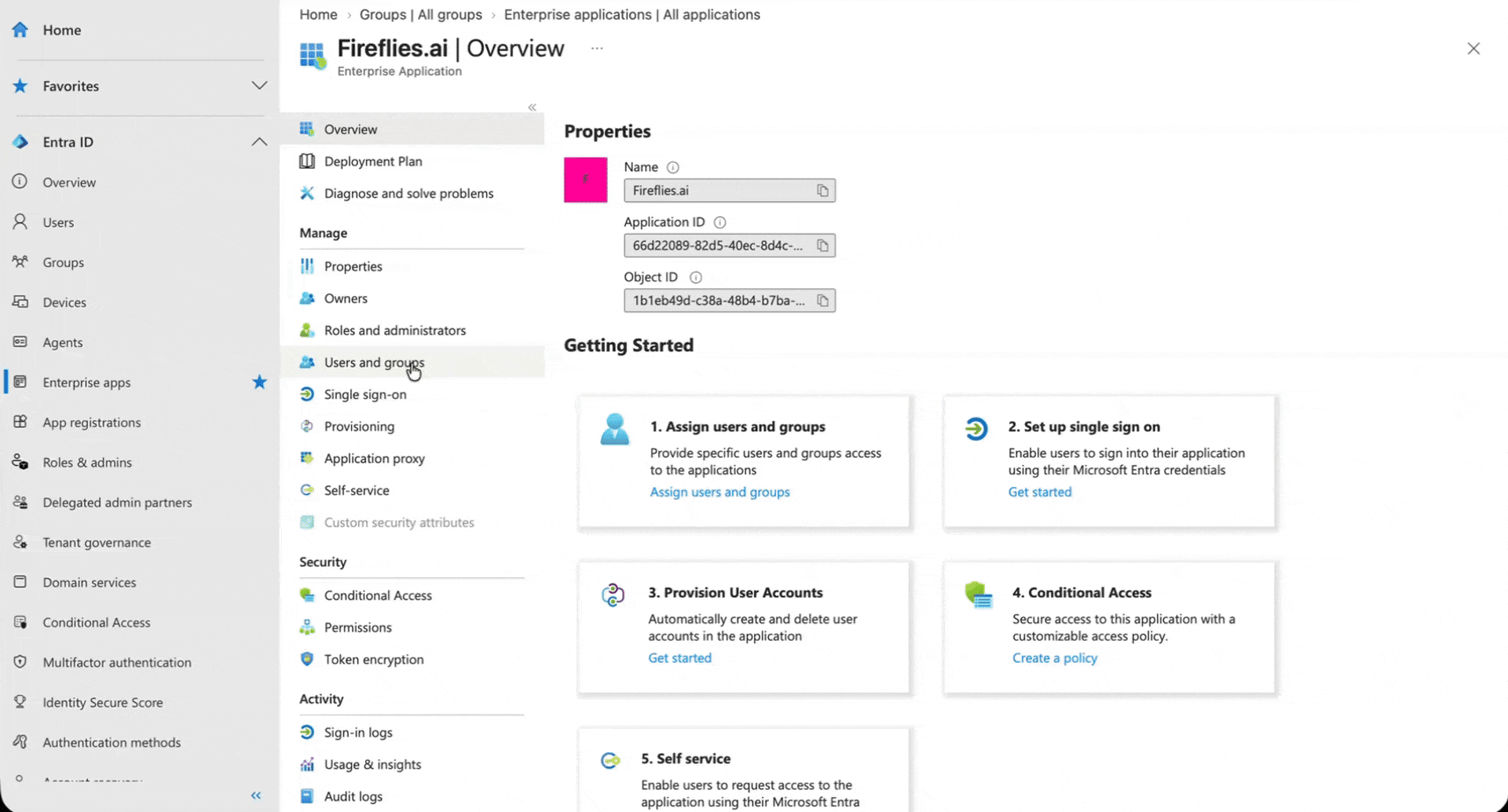Open the more options ellipsis near the title
Viewport: 1508px width, 812px height.
[x=597, y=49]
